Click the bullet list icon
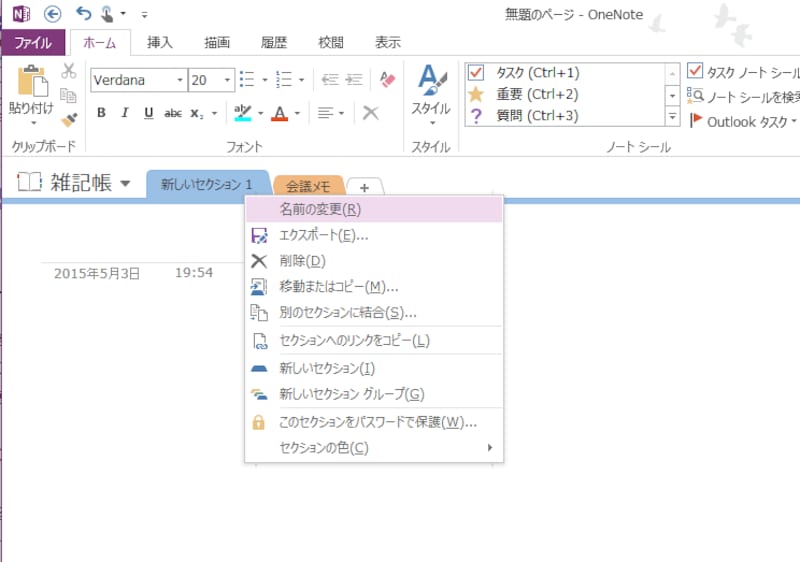Image resolution: width=800 pixels, height=562 pixels. pos(247,80)
